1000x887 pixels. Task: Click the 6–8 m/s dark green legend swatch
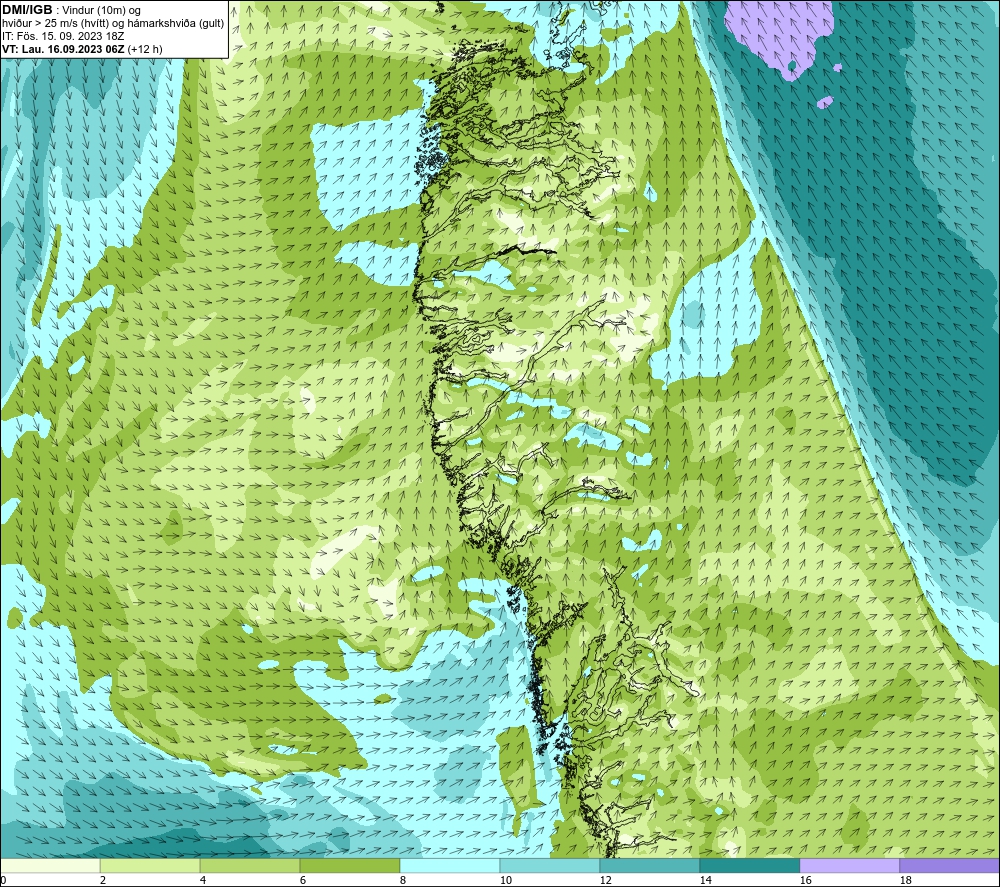coord(349,865)
